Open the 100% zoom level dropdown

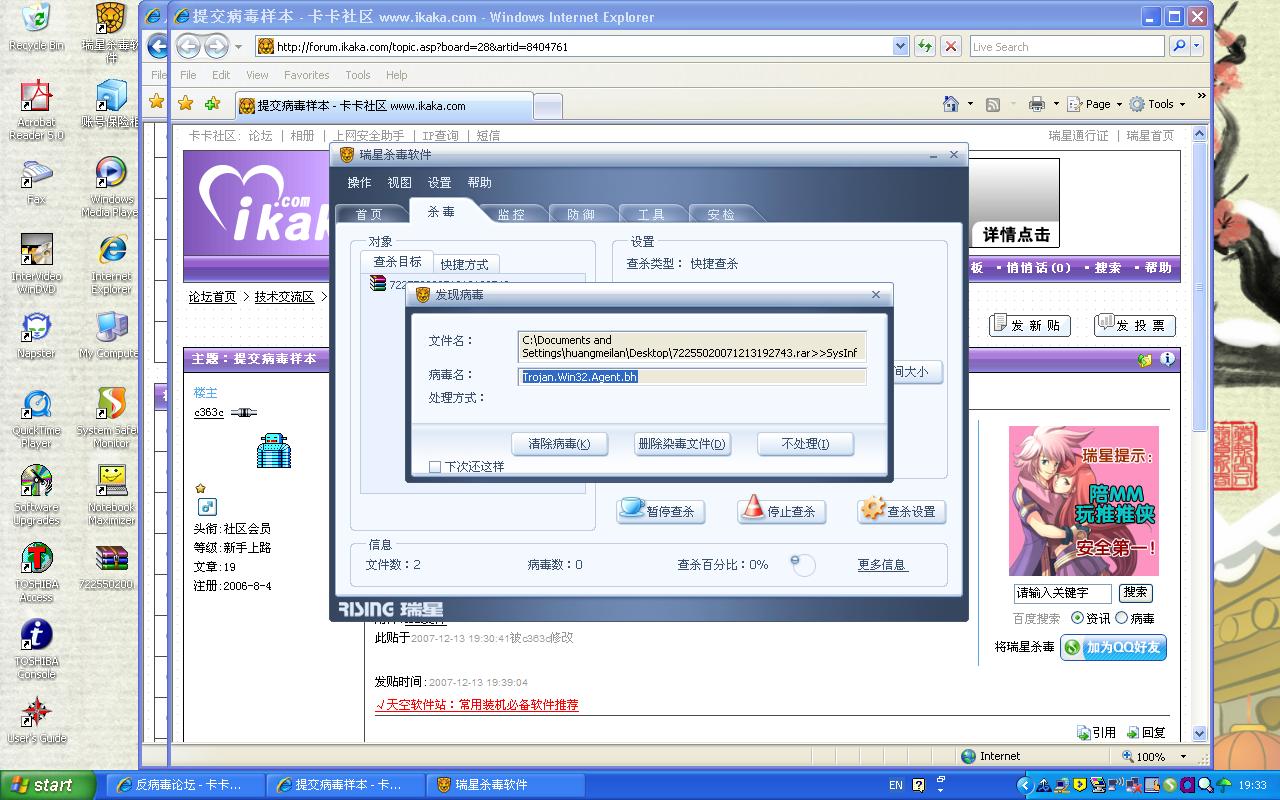(1184, 757)
